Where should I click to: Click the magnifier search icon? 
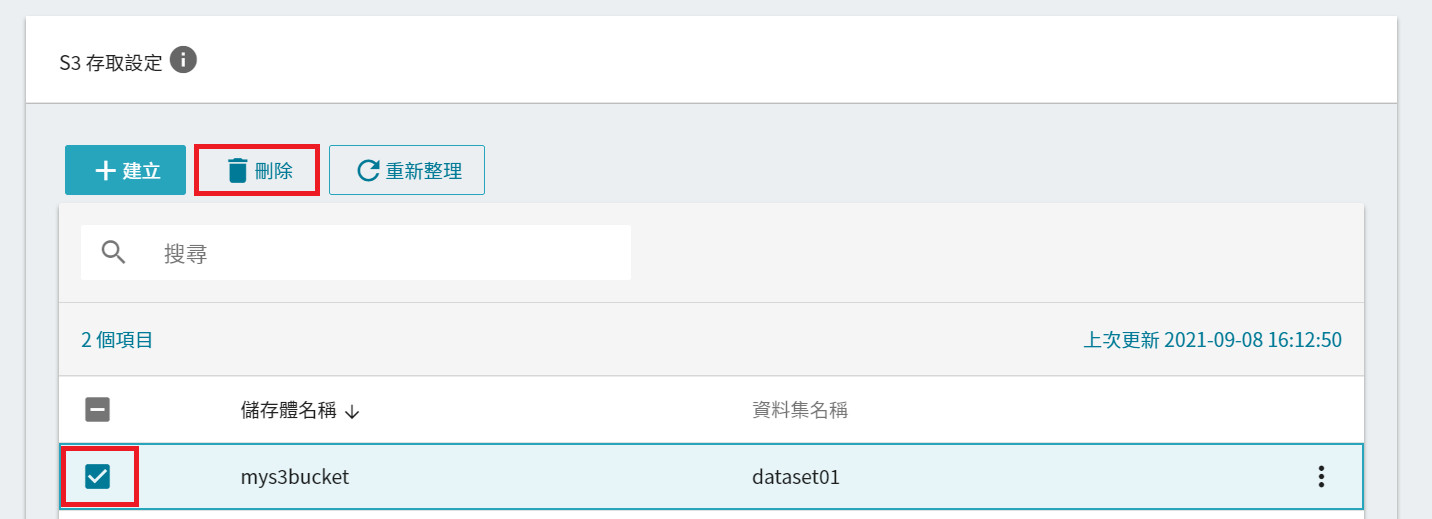(x=114, y=252)
